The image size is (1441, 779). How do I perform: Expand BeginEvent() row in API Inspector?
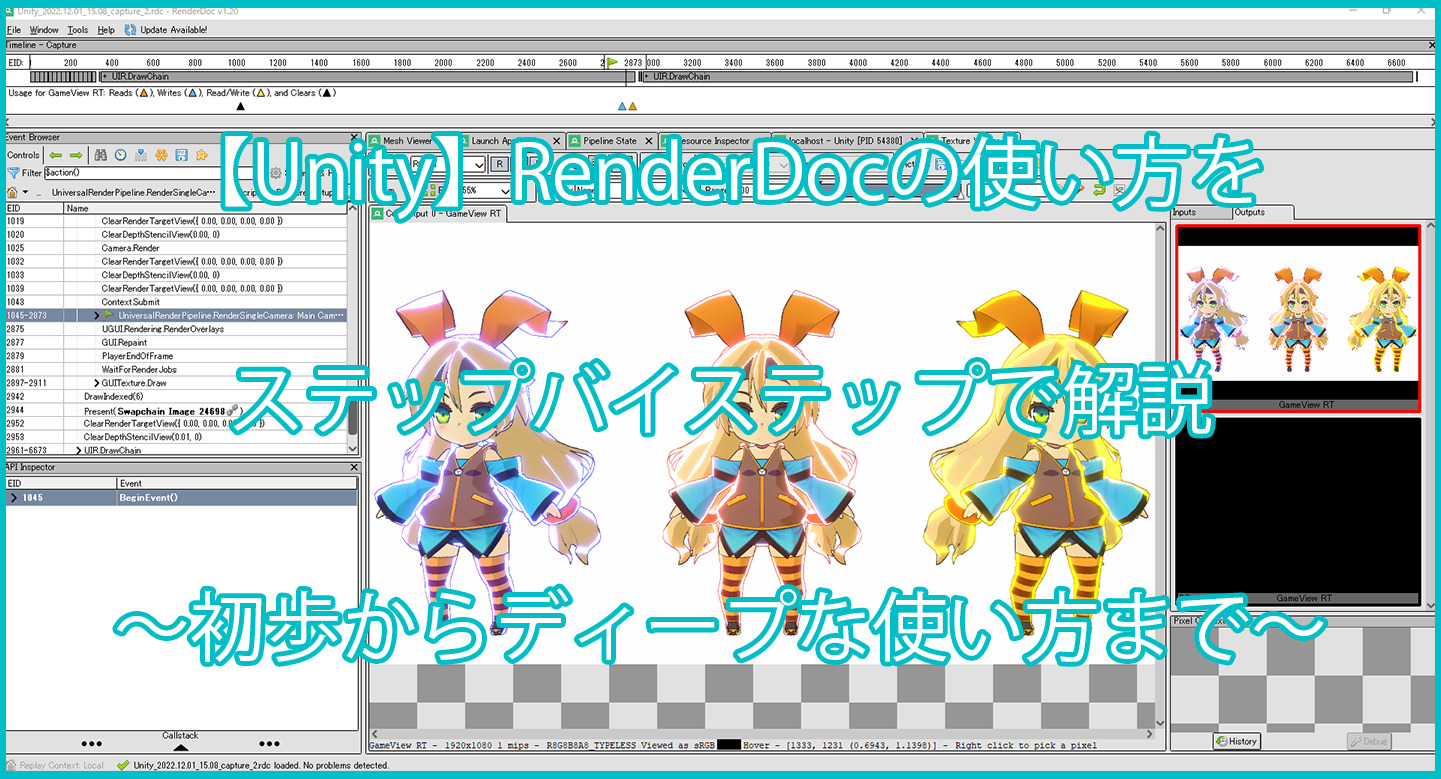tap(13, 497)
